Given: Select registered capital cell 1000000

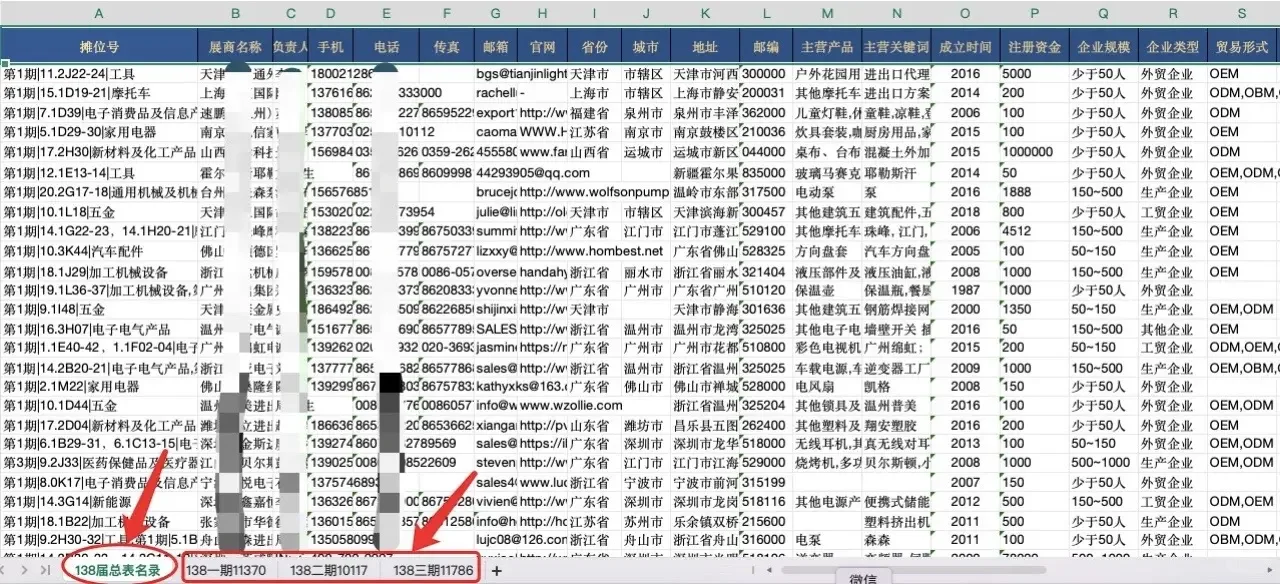Looking at the screenshot, I should [1034, 153].
